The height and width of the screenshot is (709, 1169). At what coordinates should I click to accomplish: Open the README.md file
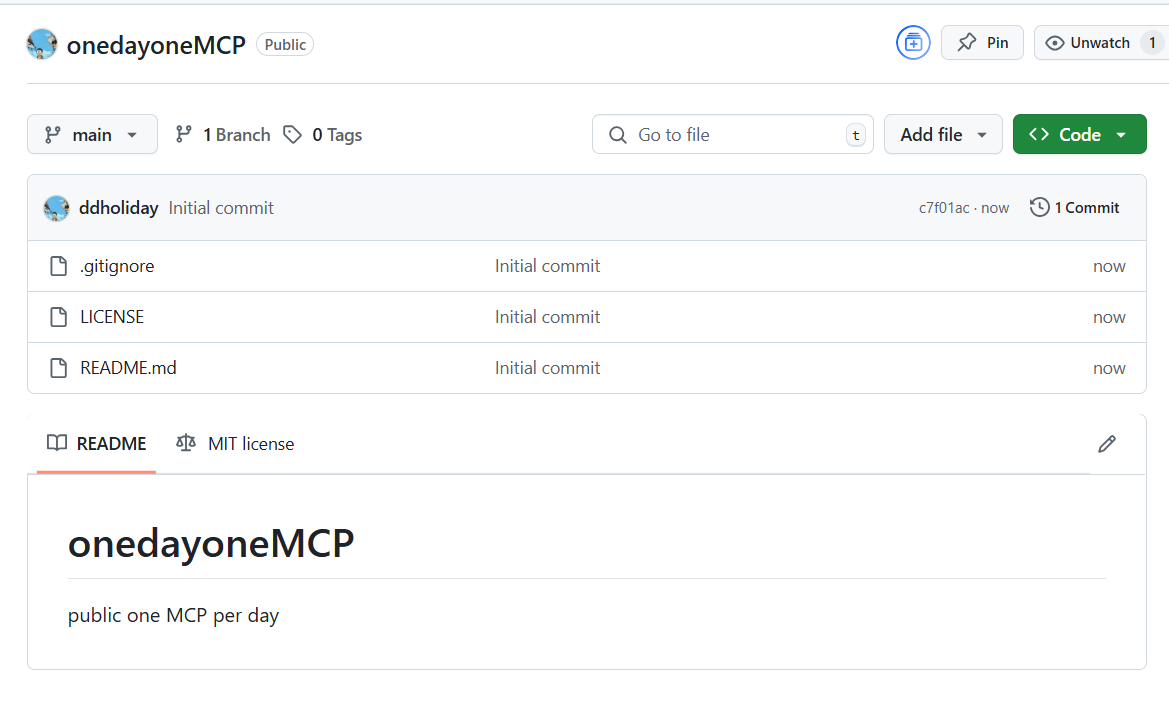tap(128, 368)
